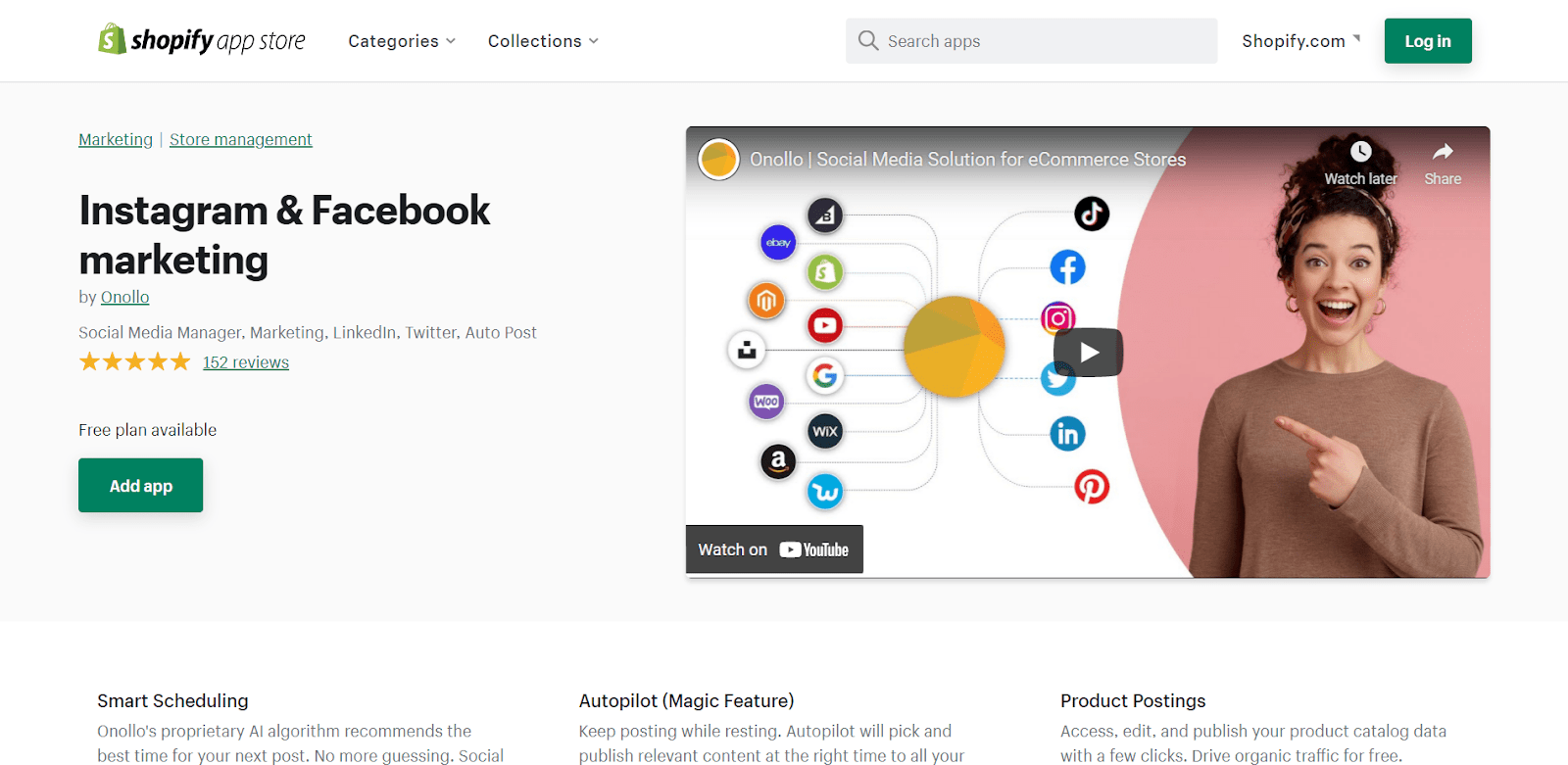Open the Shopify.com dropdown

[x=1300, y=41]
